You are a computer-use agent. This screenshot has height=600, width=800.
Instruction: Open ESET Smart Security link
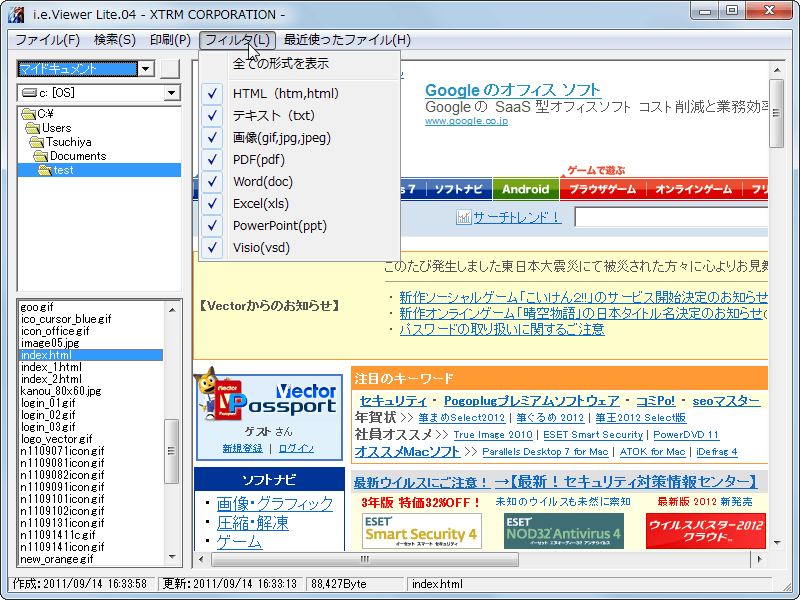593,435
